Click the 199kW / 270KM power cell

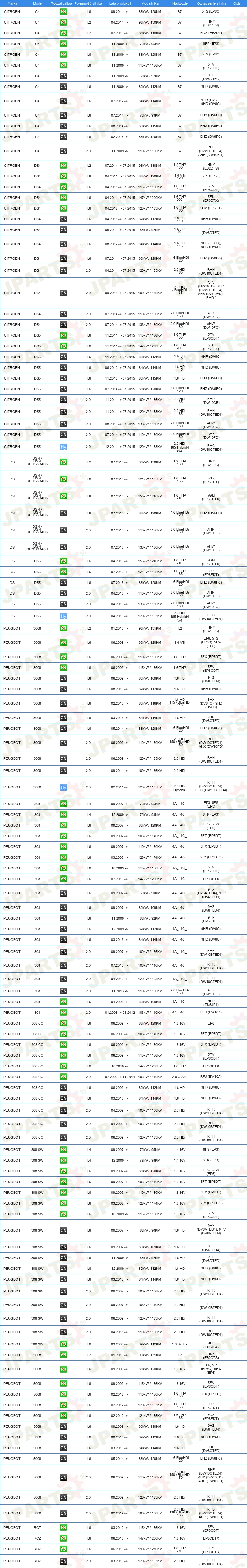click(150, 1549)
